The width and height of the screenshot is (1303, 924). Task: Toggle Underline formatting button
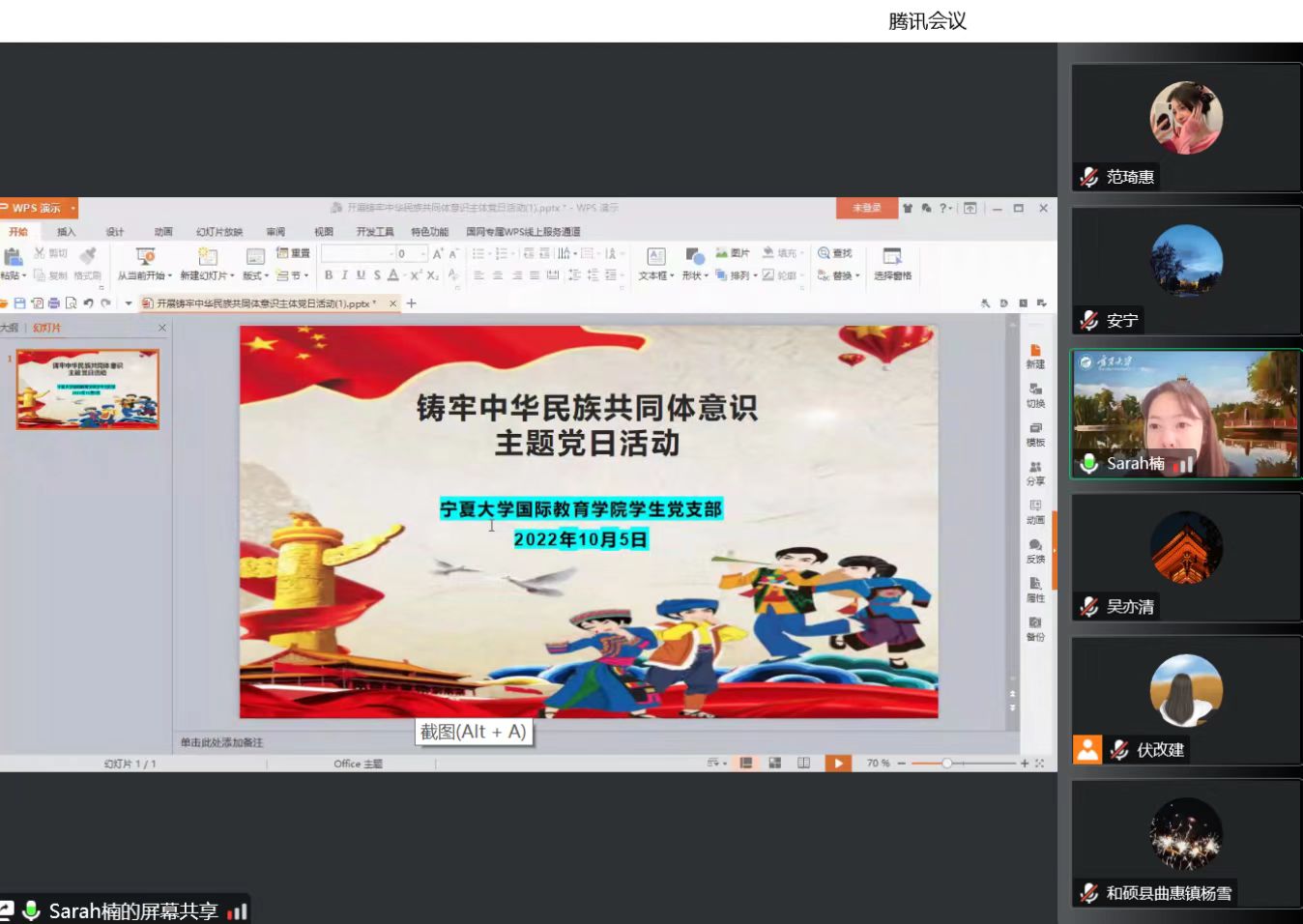[x=361, y=275]
